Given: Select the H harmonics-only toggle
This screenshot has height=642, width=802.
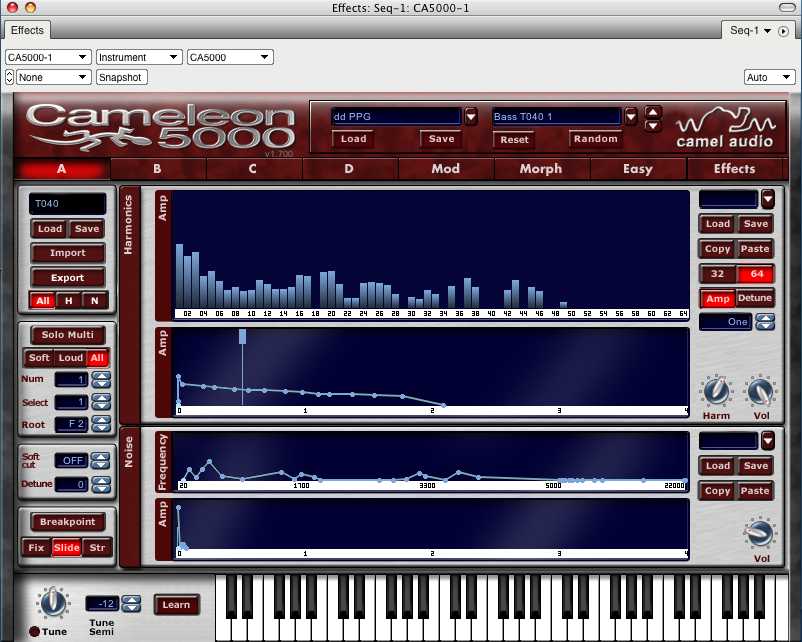Looking at the screenshot, I should pyautogui.click(x=69, y=301).
